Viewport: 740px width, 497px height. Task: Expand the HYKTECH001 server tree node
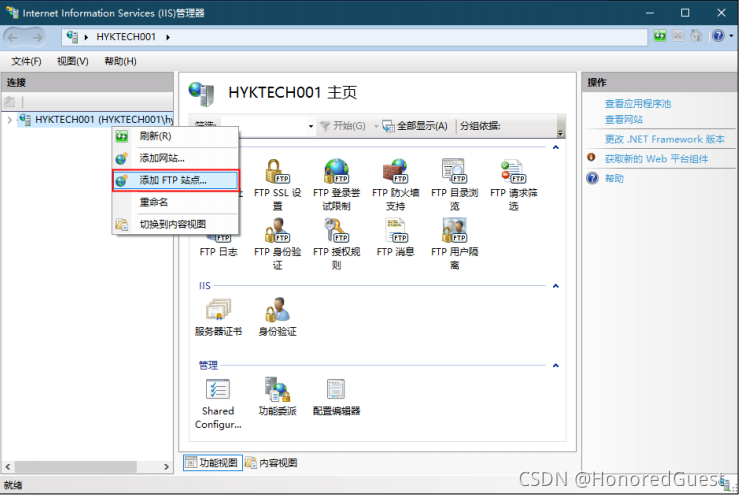click(9, 120)
